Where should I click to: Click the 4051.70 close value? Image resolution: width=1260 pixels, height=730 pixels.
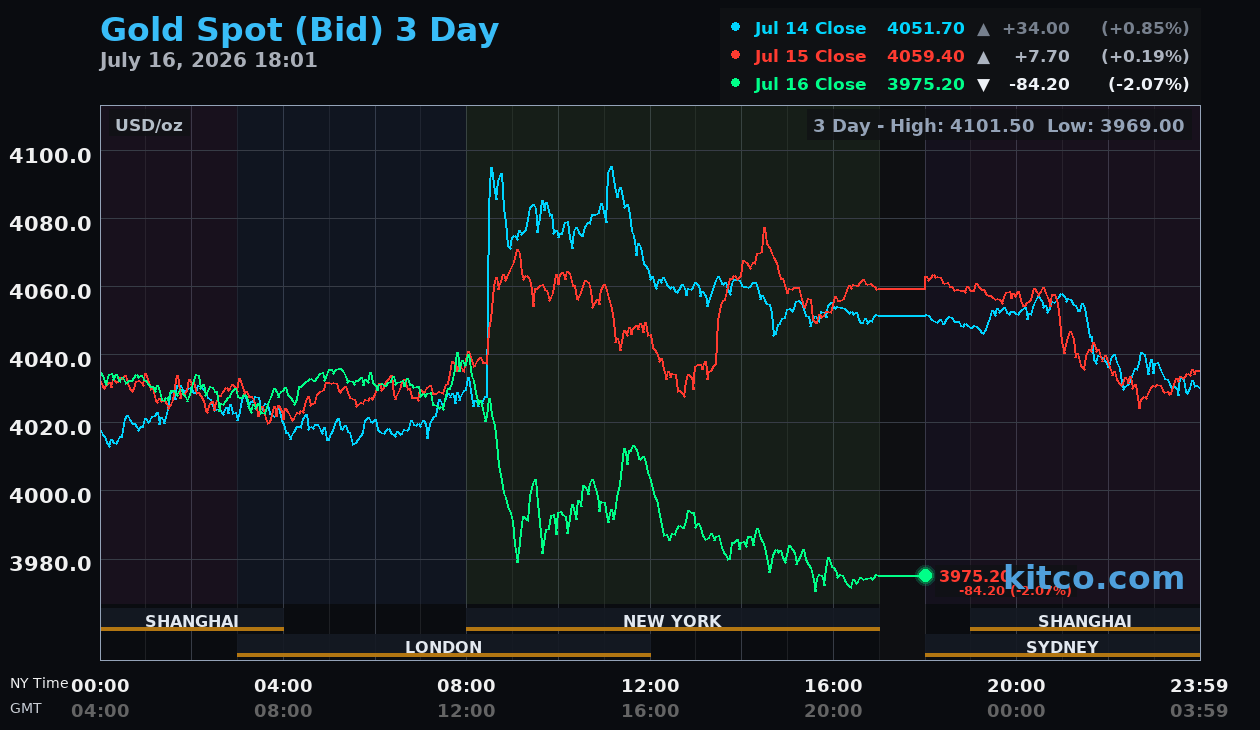pos(926,28)
